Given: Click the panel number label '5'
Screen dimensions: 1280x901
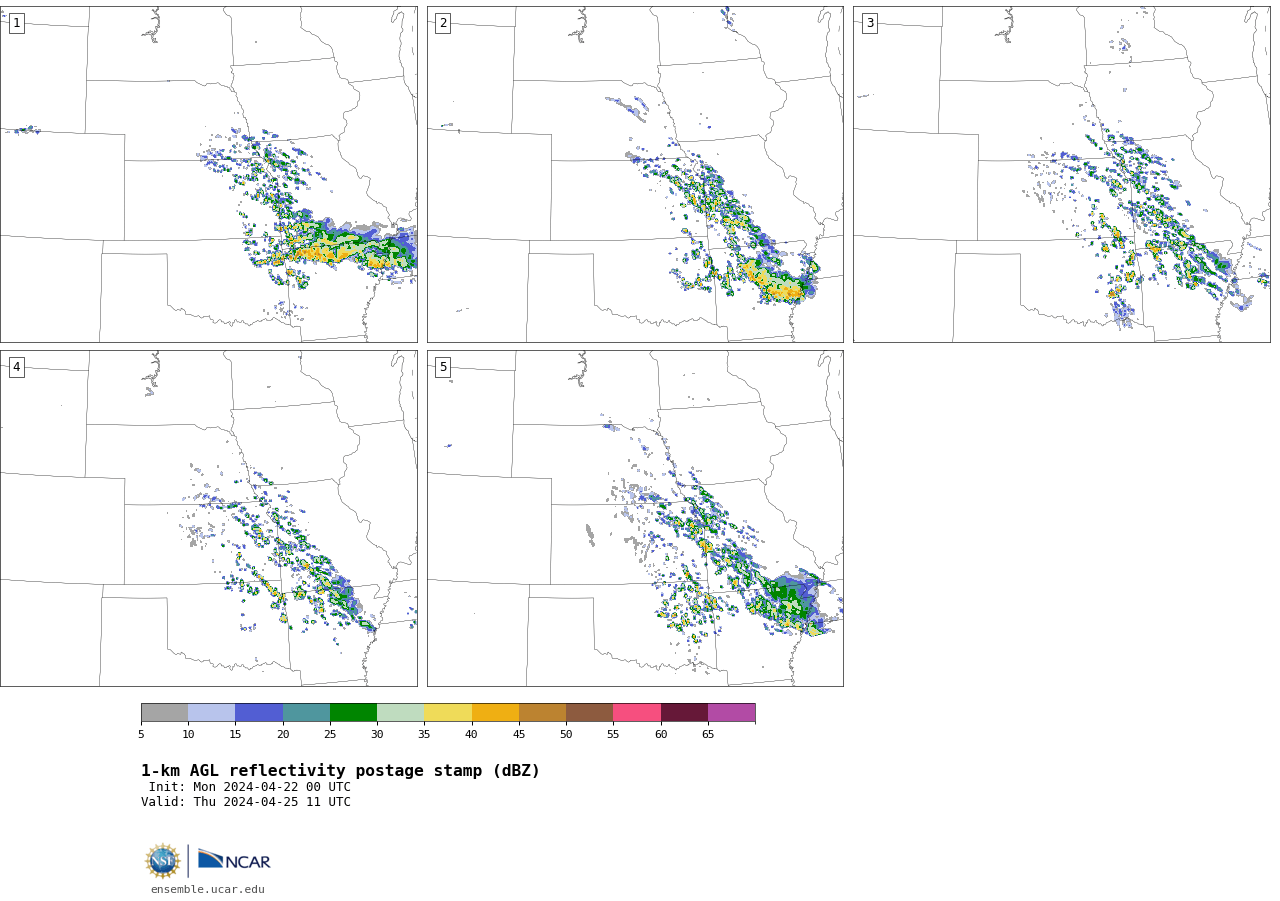Looking at the screenshot, I should click(443, 367).
